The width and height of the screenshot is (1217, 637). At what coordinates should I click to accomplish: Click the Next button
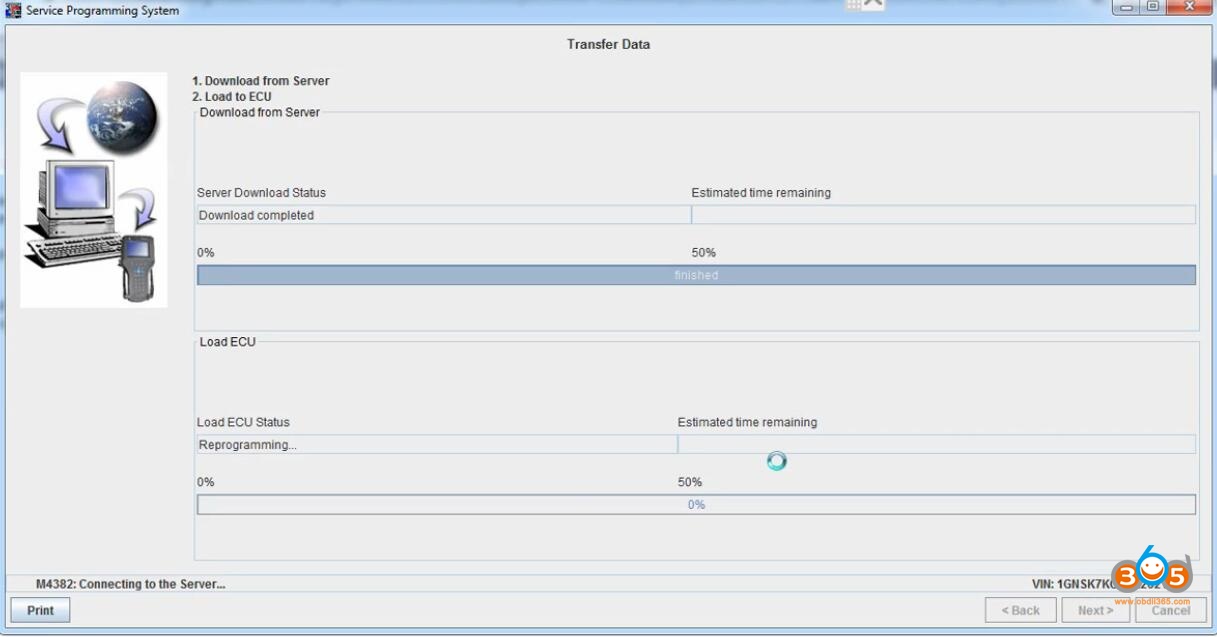pyautogui.click(x=1096, y=610)
